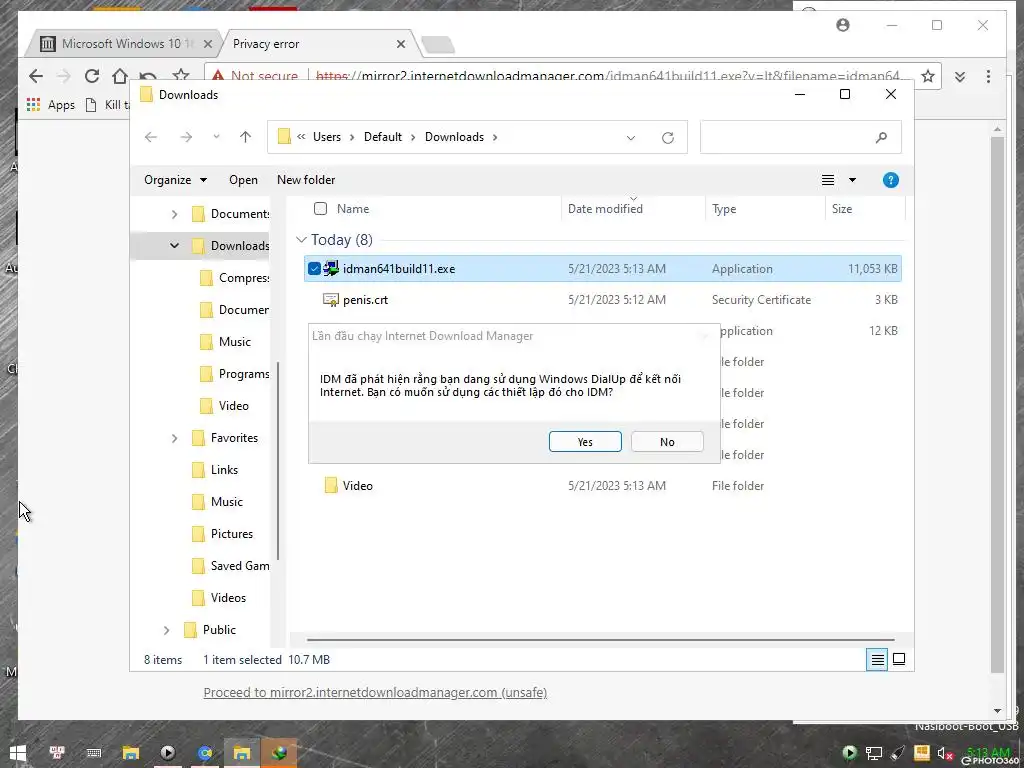Screen dimensions: 1024x768
Task: Click the Chrome home button
Action: pyautogui.click(x=120, y=76)
